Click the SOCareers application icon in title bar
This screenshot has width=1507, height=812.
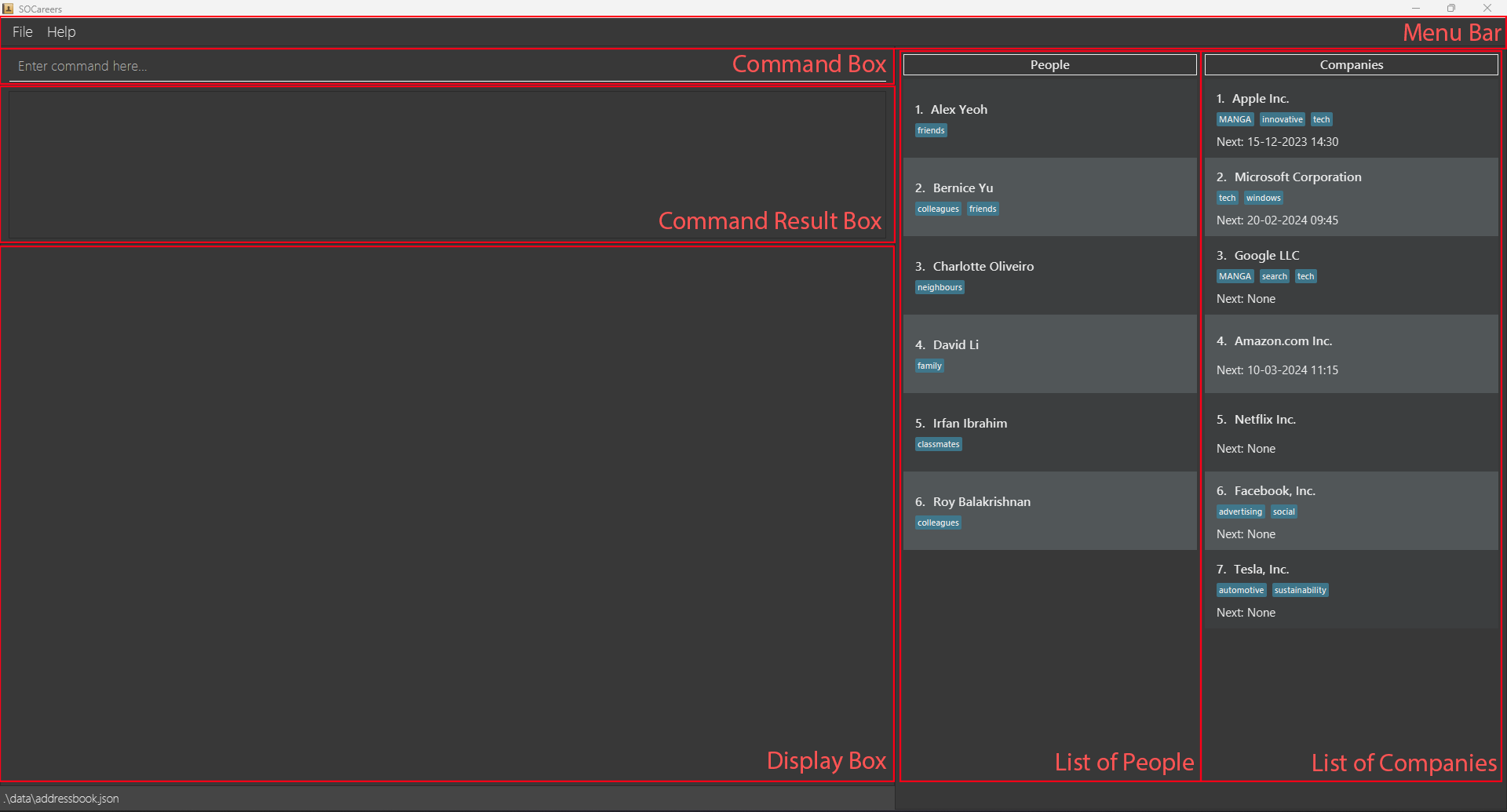click(8, 9)
